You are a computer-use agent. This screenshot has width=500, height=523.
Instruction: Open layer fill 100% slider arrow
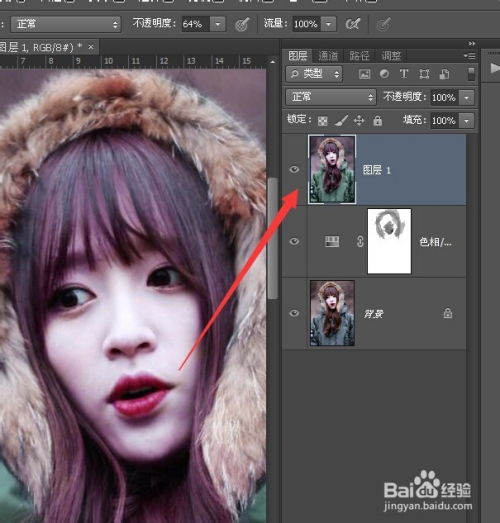coord(466,121)
